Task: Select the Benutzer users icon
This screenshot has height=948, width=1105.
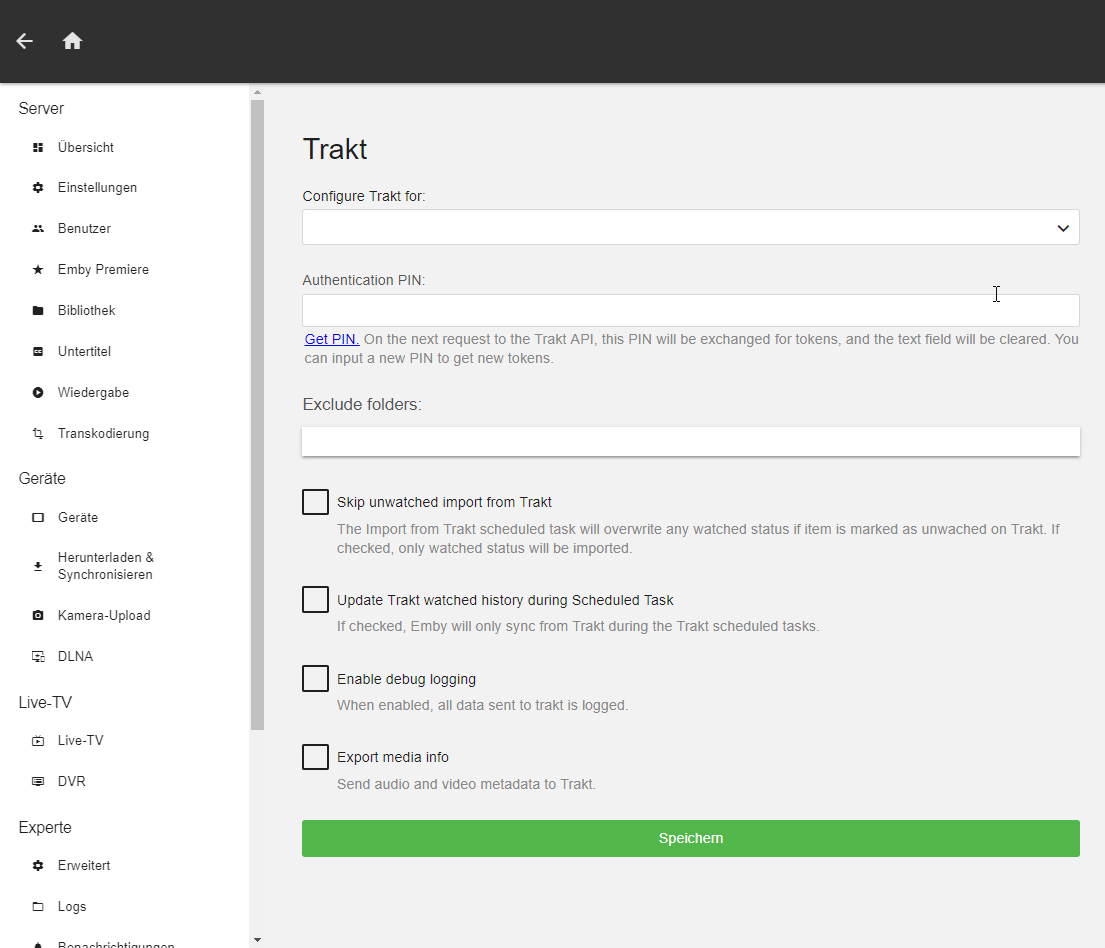Action: [38, 229]
